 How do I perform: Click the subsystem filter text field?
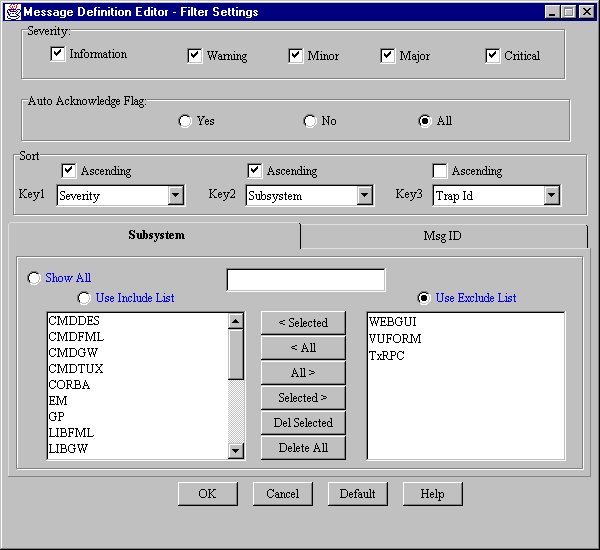[x=306, y=280]
